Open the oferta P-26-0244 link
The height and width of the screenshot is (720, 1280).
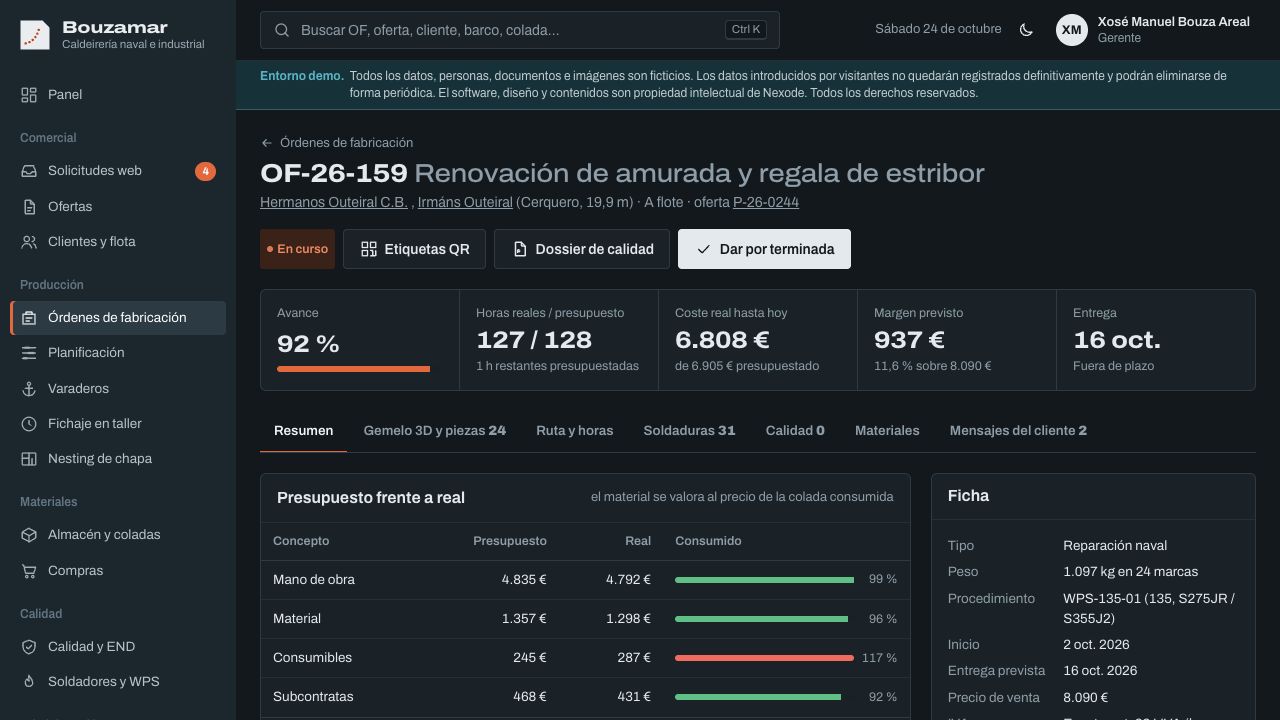tap(766, 202)
